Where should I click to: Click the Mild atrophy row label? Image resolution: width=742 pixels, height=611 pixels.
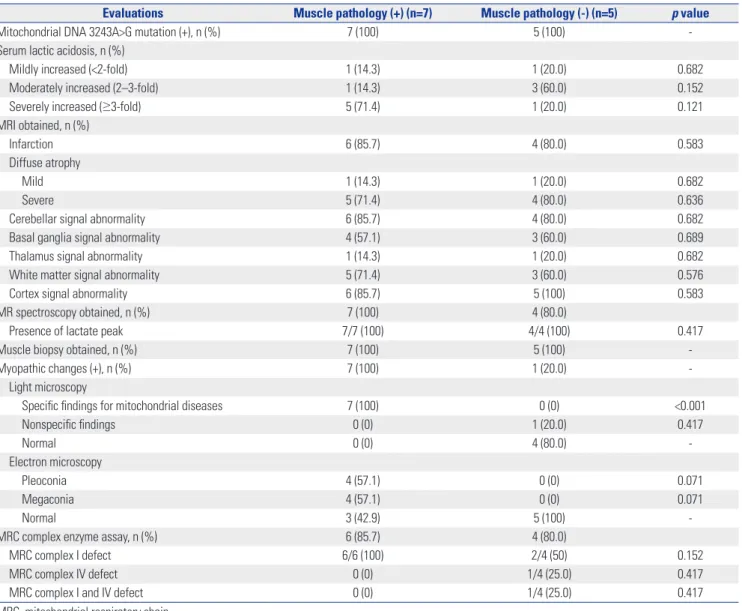(33, 181)
